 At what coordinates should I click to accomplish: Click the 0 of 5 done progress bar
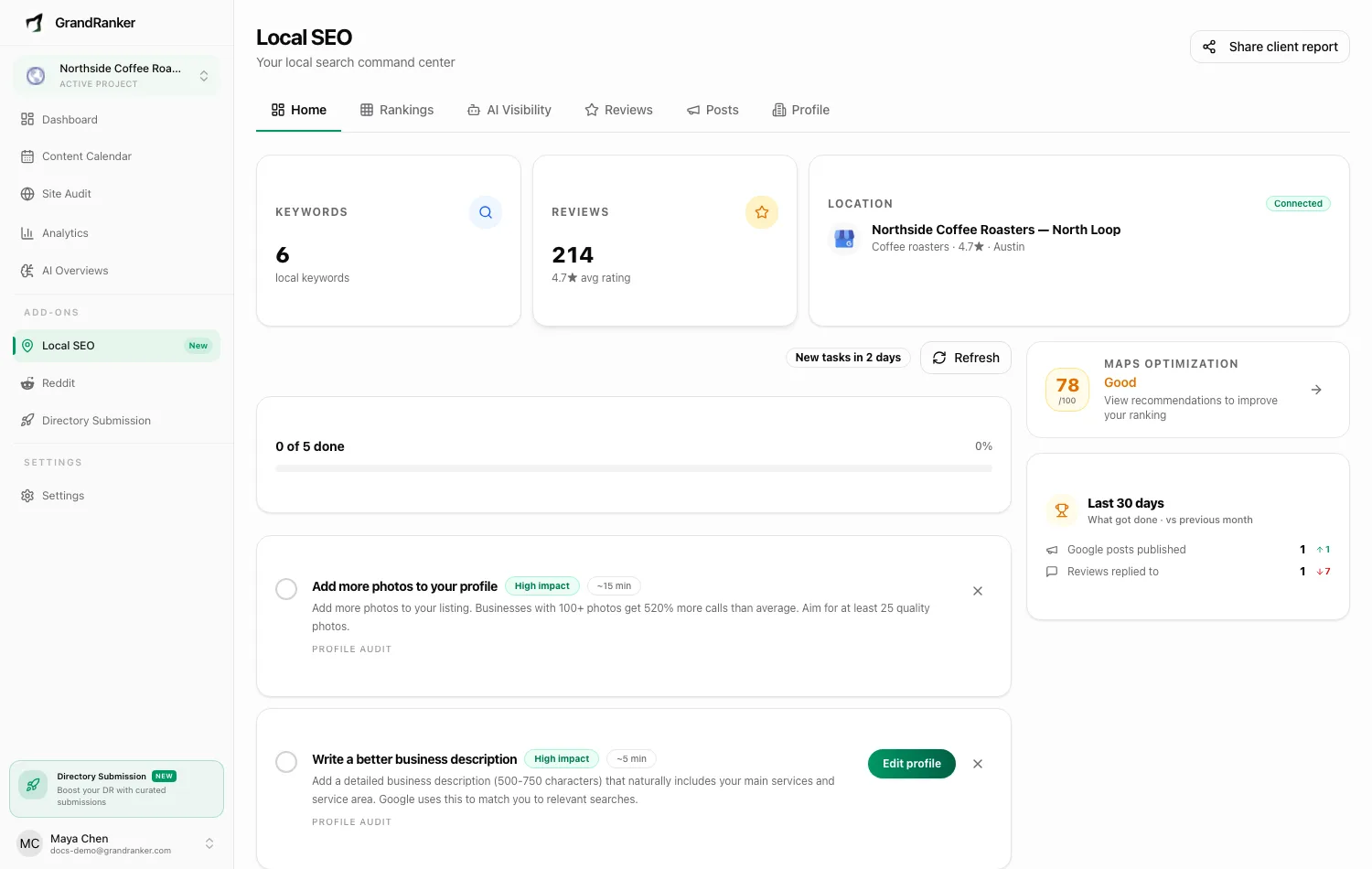pos(634,468)
